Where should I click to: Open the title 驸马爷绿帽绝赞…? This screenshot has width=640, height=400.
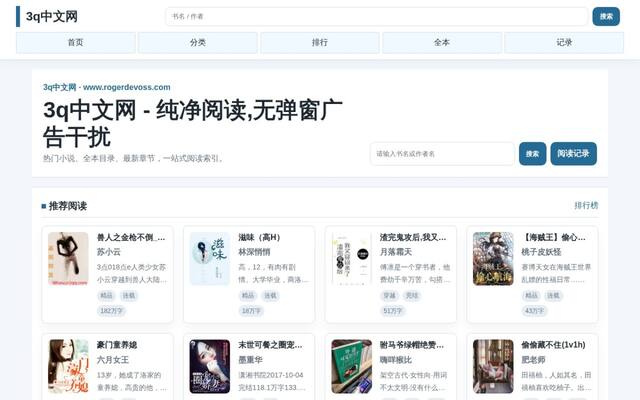tap(412, 345)
